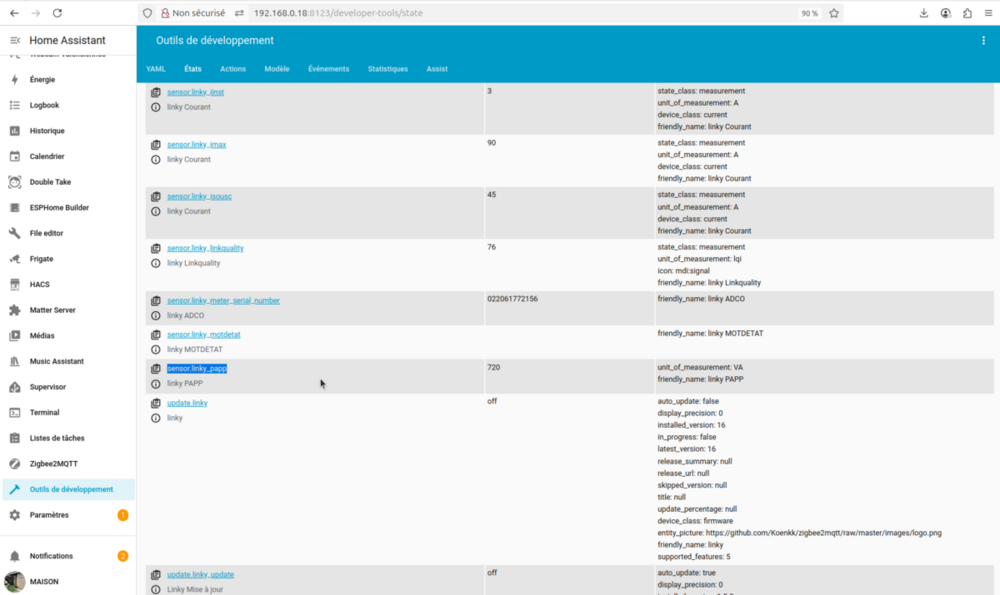Image resolution: width=1000 pixels, height=595 pixels.
Task: Open HACS store panel
Action: pyautogui.click(x=68, y=284)
